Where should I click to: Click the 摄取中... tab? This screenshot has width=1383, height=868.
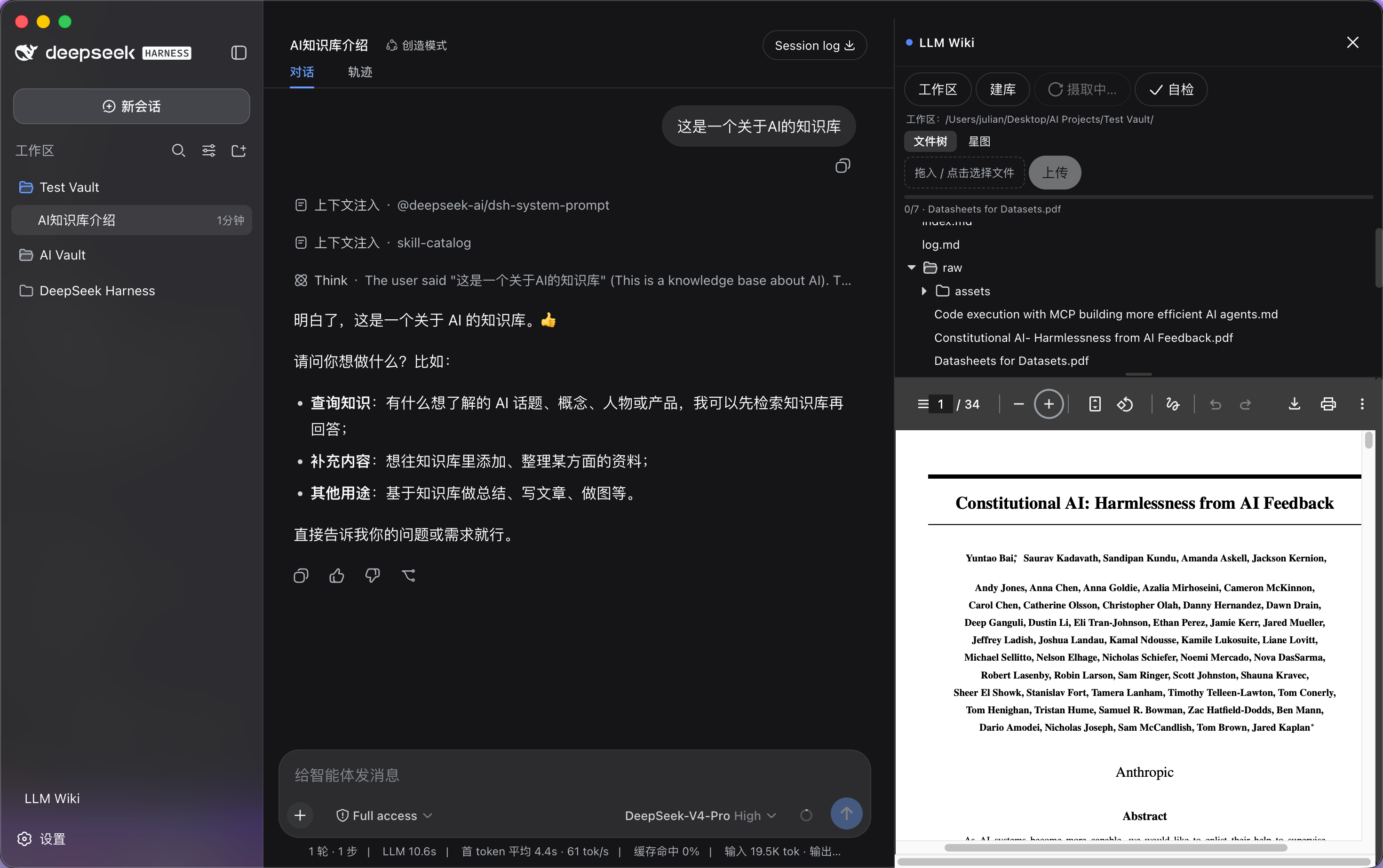1082,89
